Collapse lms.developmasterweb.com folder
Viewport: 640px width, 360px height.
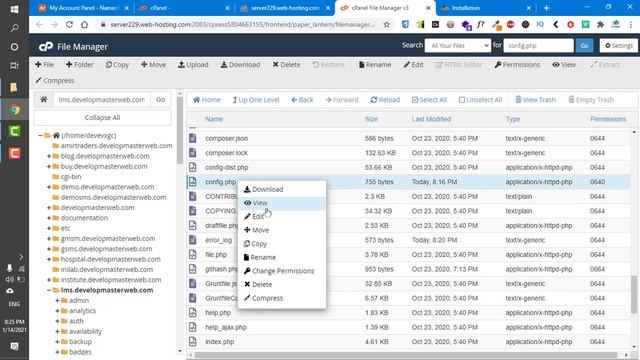[49, 290]
